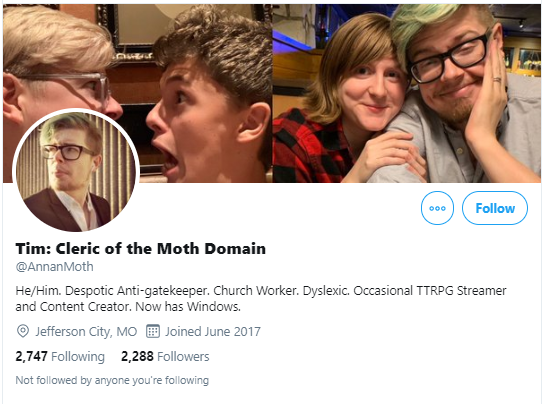Click the 2,747 following count number
The height and width of the screenshot is (404, 545).
(31, 357)
